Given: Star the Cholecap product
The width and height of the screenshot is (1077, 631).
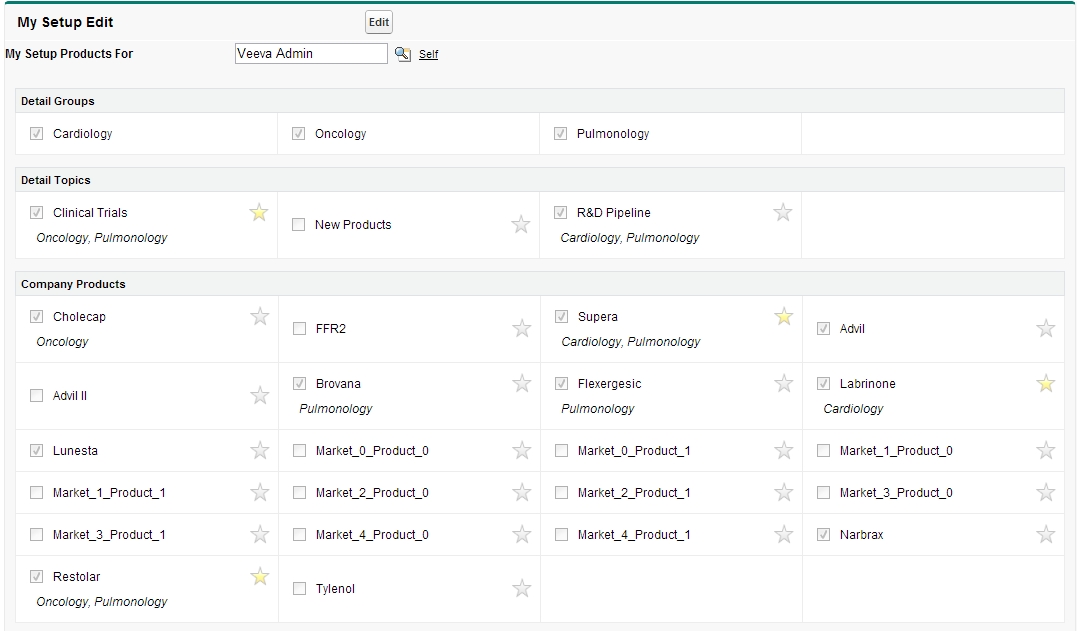Looking at the screenshot, I should coord(260,316).
